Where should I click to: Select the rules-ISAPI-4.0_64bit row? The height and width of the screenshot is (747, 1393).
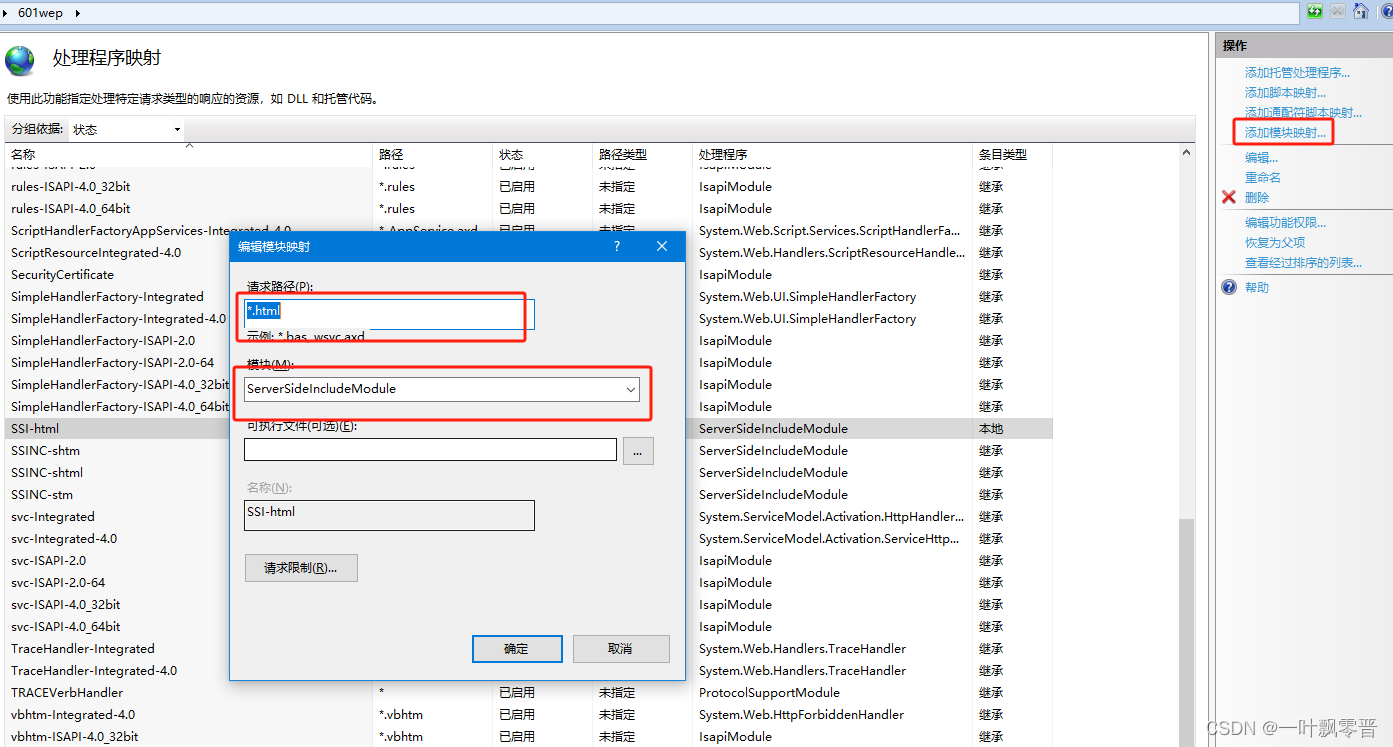pos(529,209)
